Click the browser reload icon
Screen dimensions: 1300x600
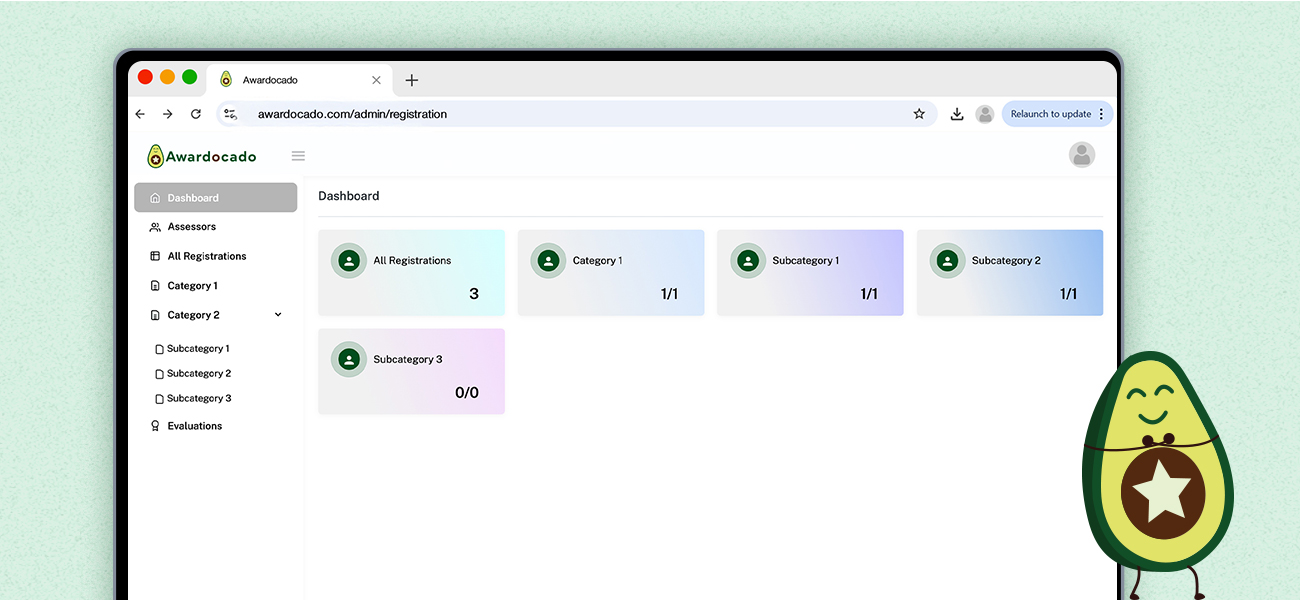tap(196, 114)
